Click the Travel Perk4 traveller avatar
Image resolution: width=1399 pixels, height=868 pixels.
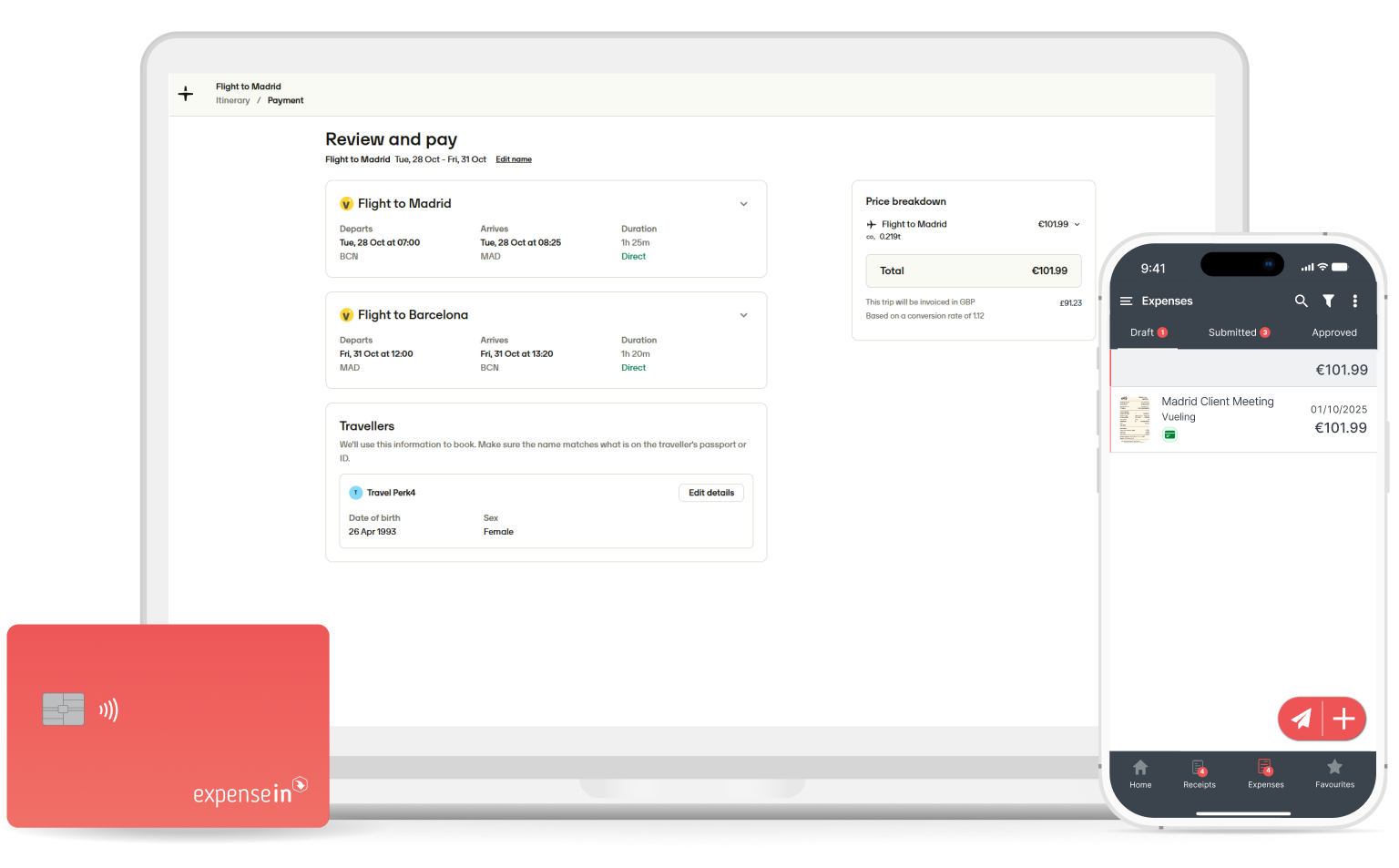(x=356, y=493)
